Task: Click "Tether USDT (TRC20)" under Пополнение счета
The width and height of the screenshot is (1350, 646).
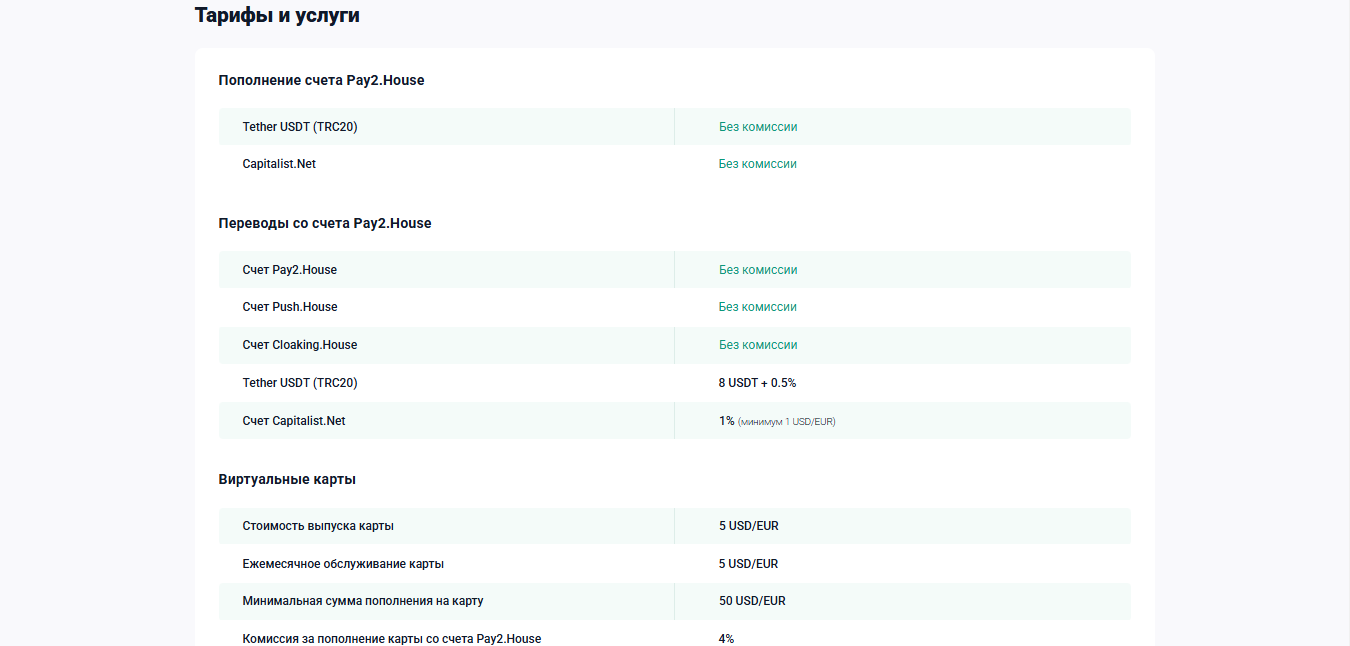Action: click(300, 127)
